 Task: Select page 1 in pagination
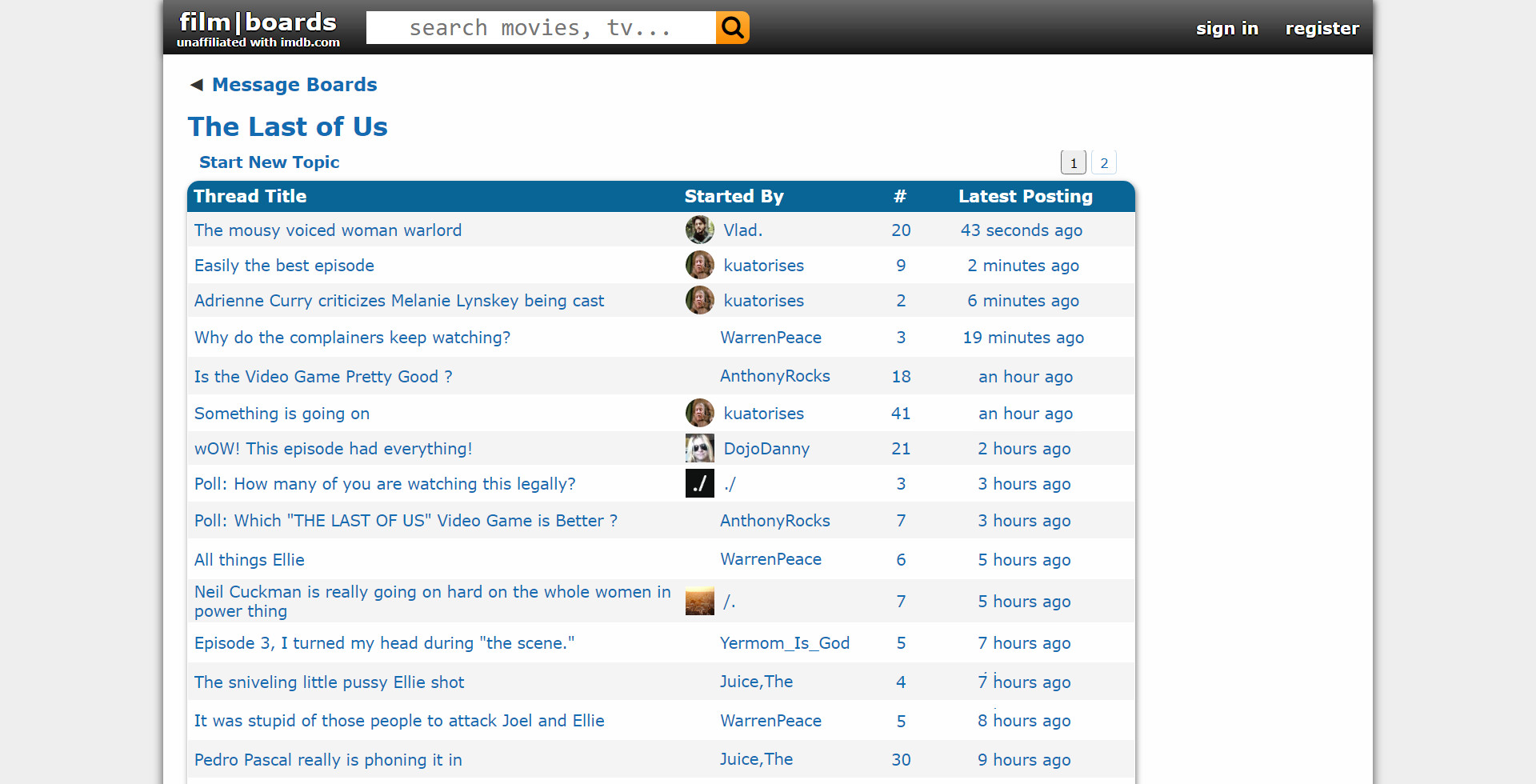tap(1074, 162)
